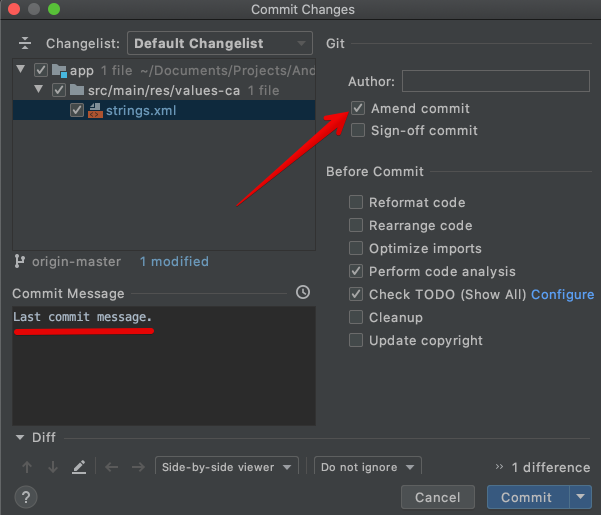Enable the Rearrange code checkbox
The image size is (601, 515).
(356, 225)
